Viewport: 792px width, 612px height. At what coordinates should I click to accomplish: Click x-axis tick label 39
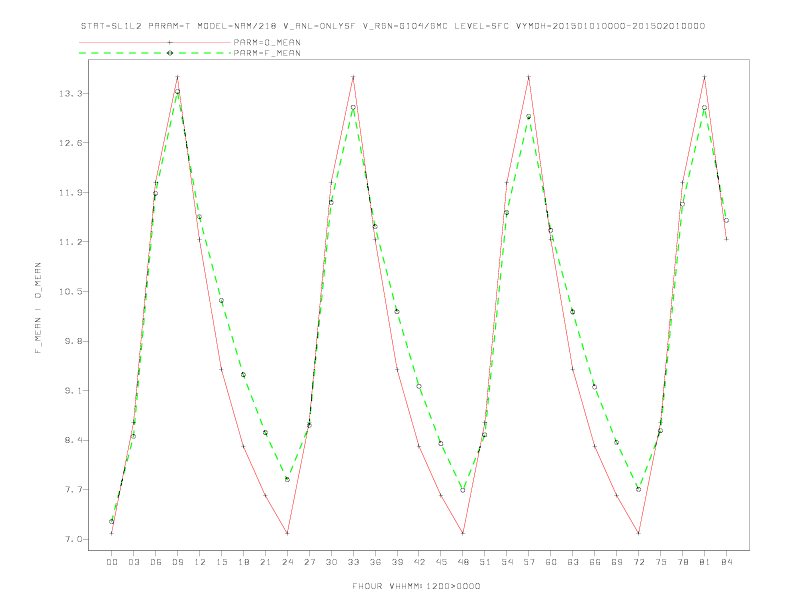398,562
